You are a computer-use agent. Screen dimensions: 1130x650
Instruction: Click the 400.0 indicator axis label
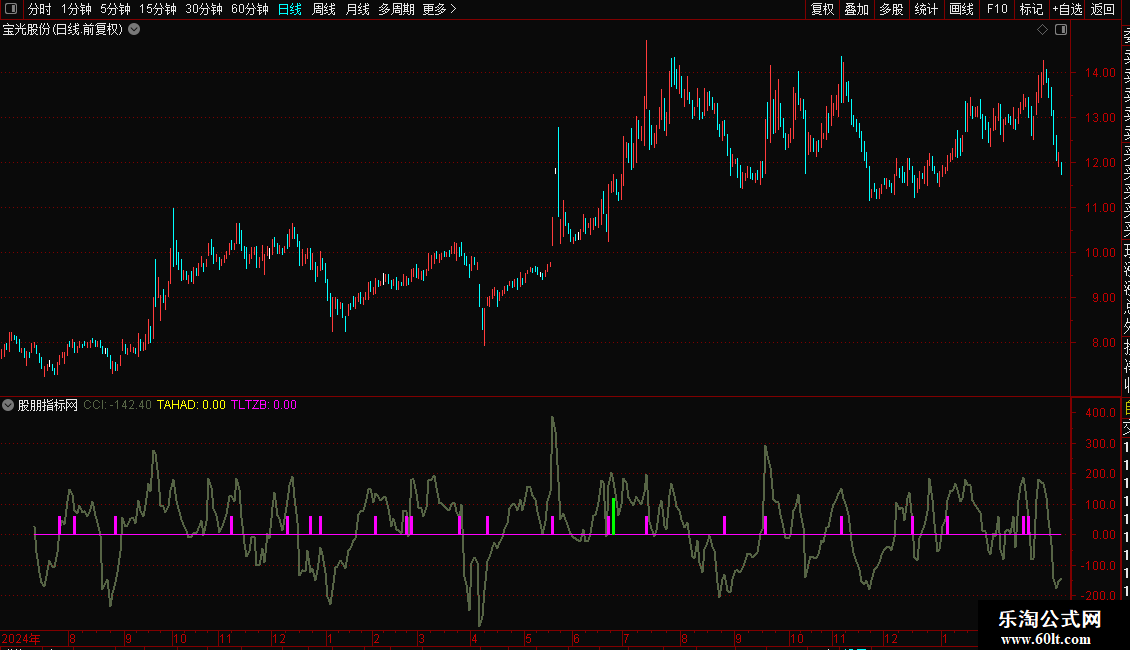point(1100,413)
